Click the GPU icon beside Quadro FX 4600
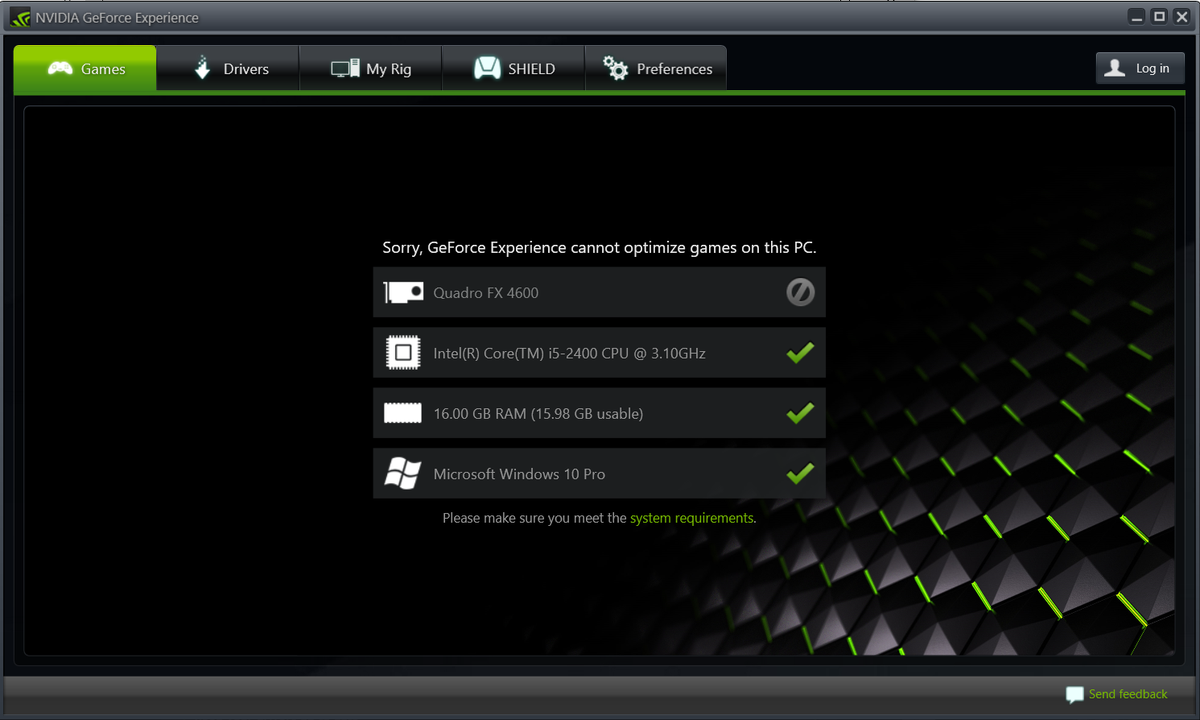 (x=402, y=292)
